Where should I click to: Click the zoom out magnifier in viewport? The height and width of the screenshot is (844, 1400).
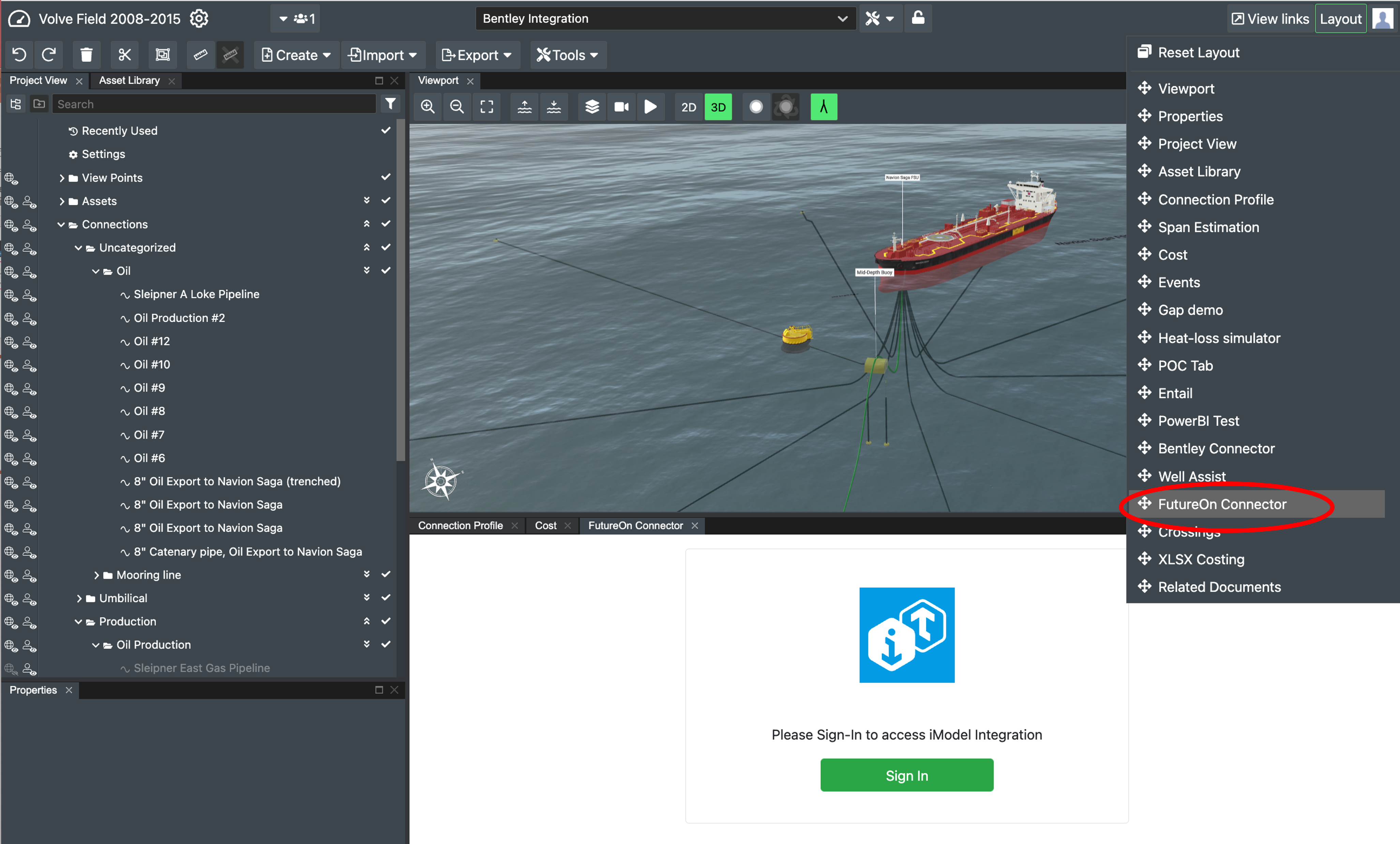[x=457, y=107]
